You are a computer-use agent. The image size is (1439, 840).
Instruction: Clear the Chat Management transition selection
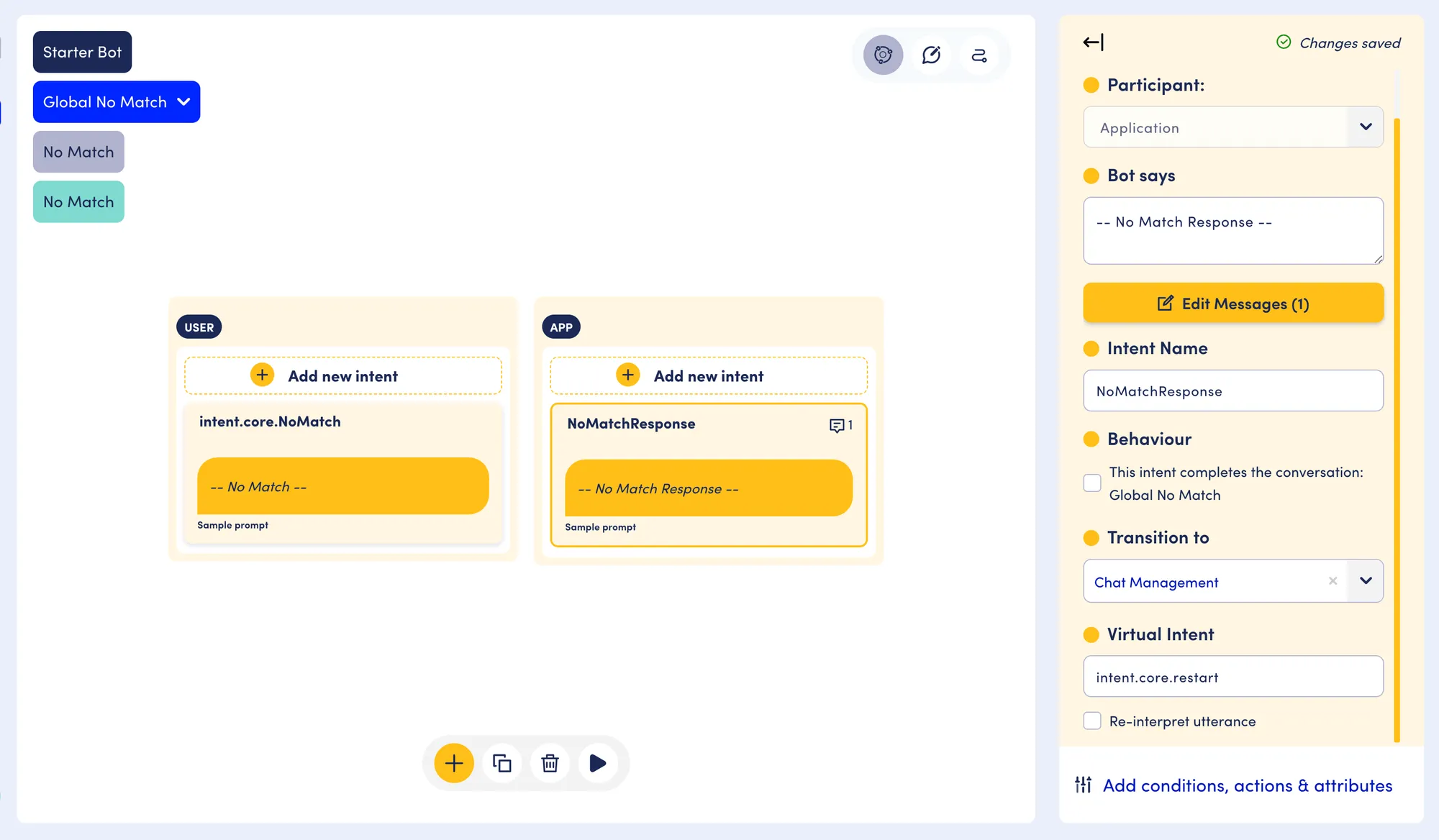pos(1333,581)
